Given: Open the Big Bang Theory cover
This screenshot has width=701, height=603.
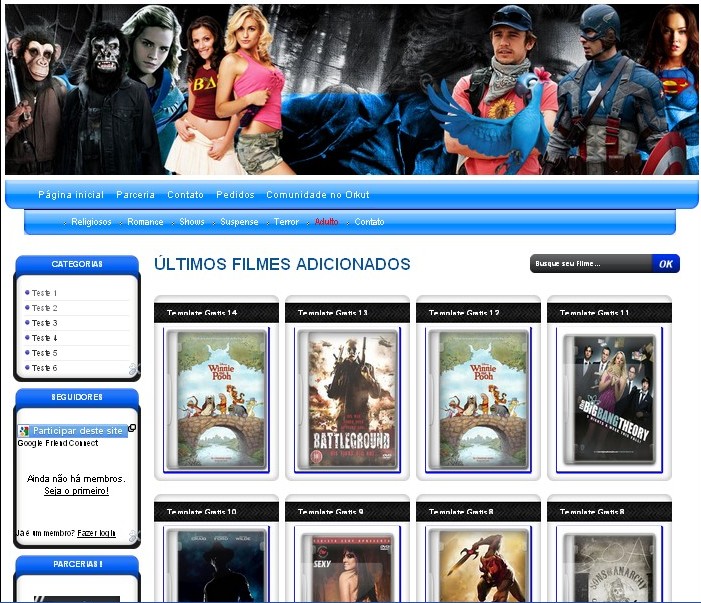Looking at the screenshot, I should pos(609,400).
